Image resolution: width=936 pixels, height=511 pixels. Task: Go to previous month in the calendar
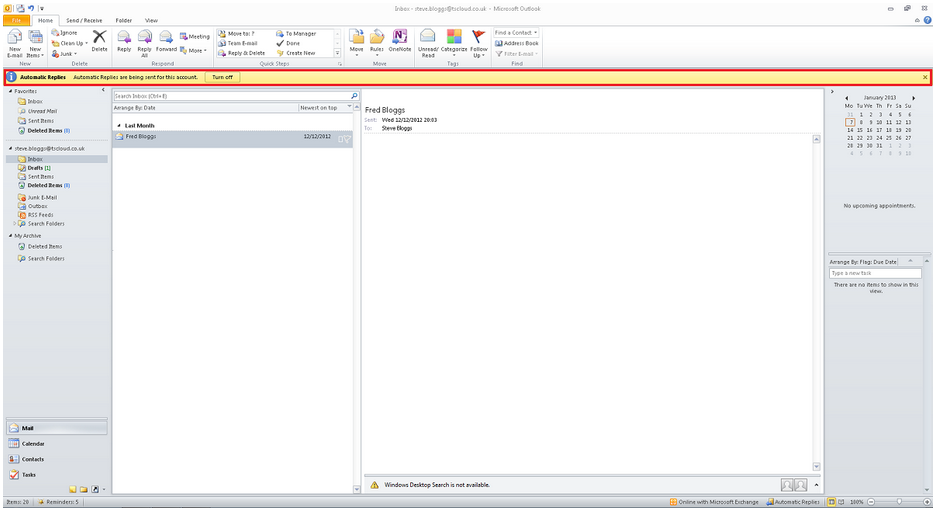(x=846, y=98)
